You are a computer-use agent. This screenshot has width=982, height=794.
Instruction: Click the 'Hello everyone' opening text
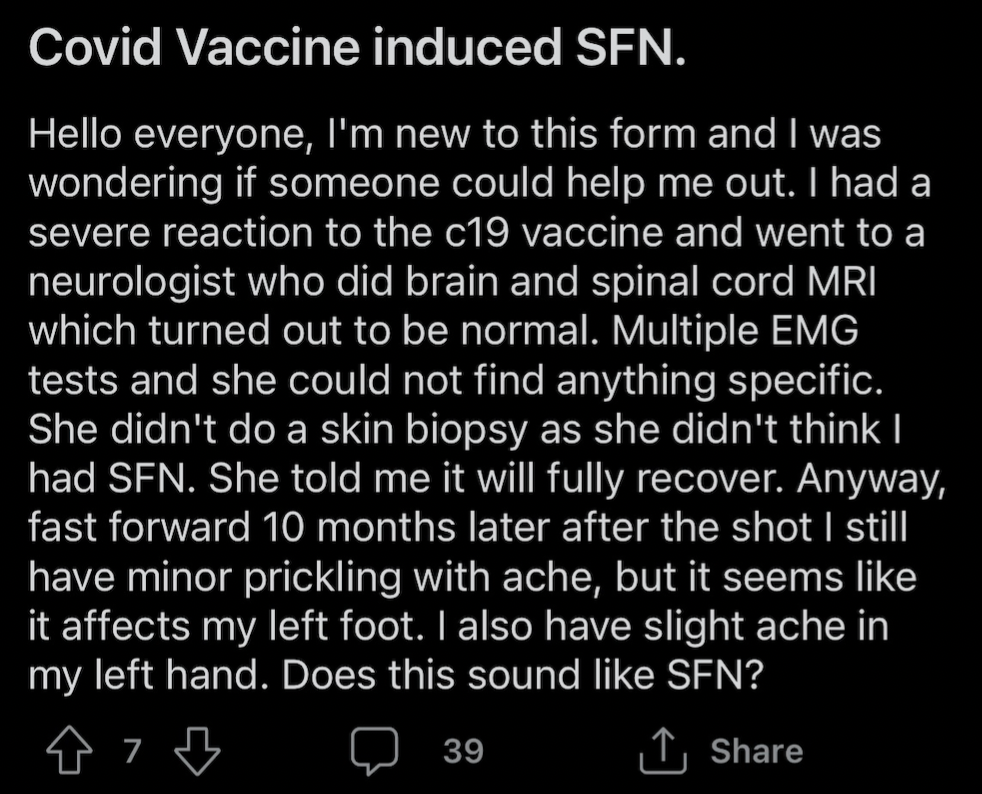coord(170,135)
